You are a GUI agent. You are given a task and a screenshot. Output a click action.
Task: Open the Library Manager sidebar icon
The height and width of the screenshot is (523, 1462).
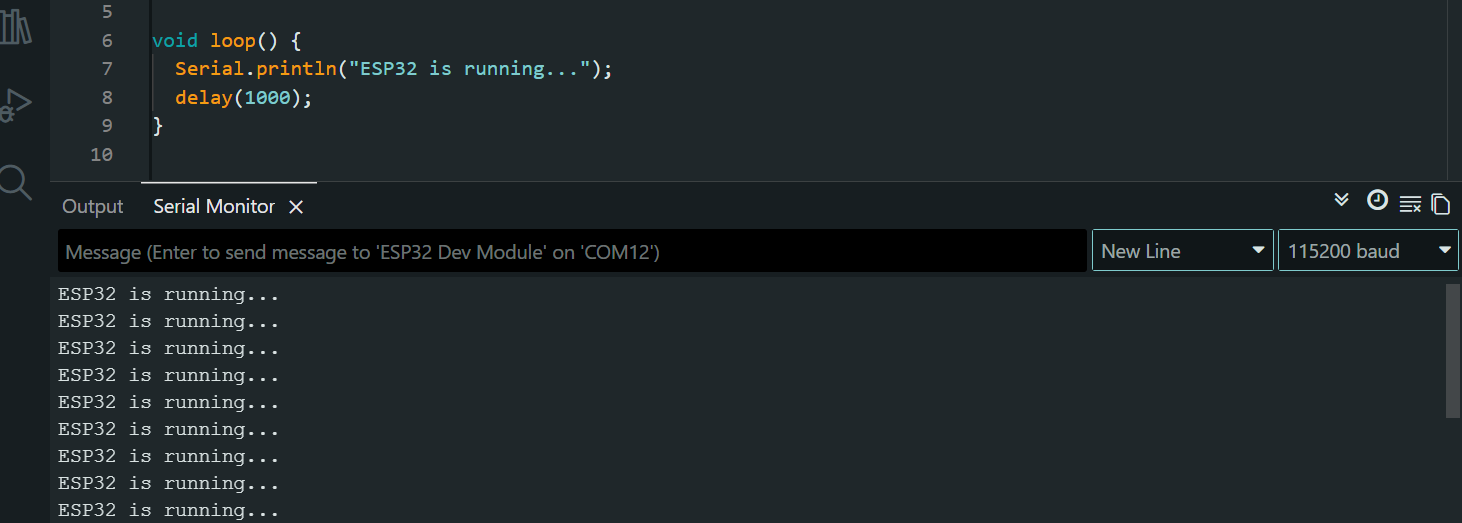click(x=15, y=27)
